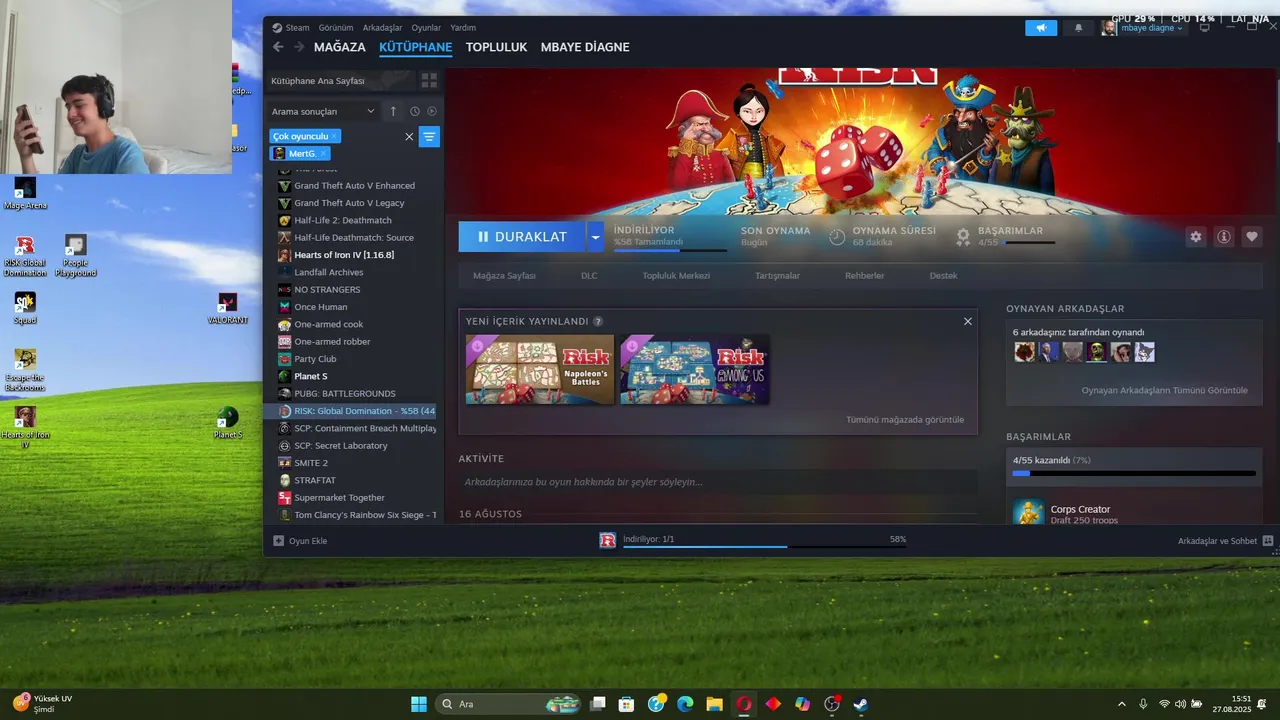This screenshot has width=1280, height=720.
Task: Close the YENİ İÇERİK YAYINLANDI panel
Action: (967, 321)
